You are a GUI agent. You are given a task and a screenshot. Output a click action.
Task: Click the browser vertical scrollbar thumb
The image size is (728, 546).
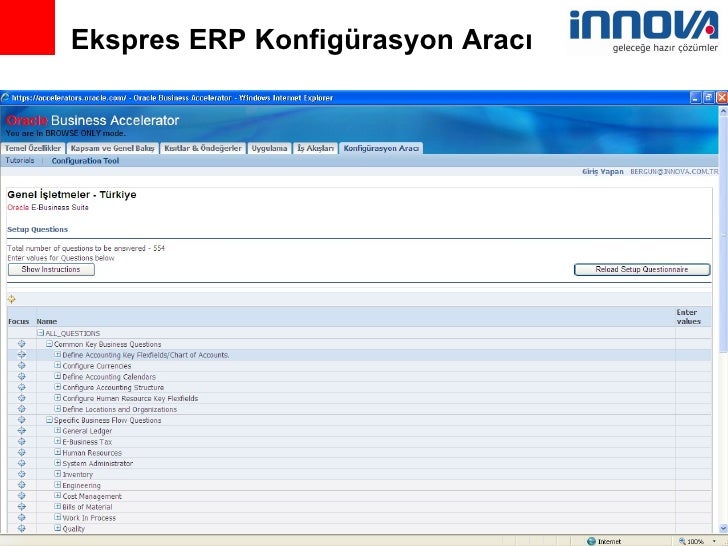[x=723, y=234]
